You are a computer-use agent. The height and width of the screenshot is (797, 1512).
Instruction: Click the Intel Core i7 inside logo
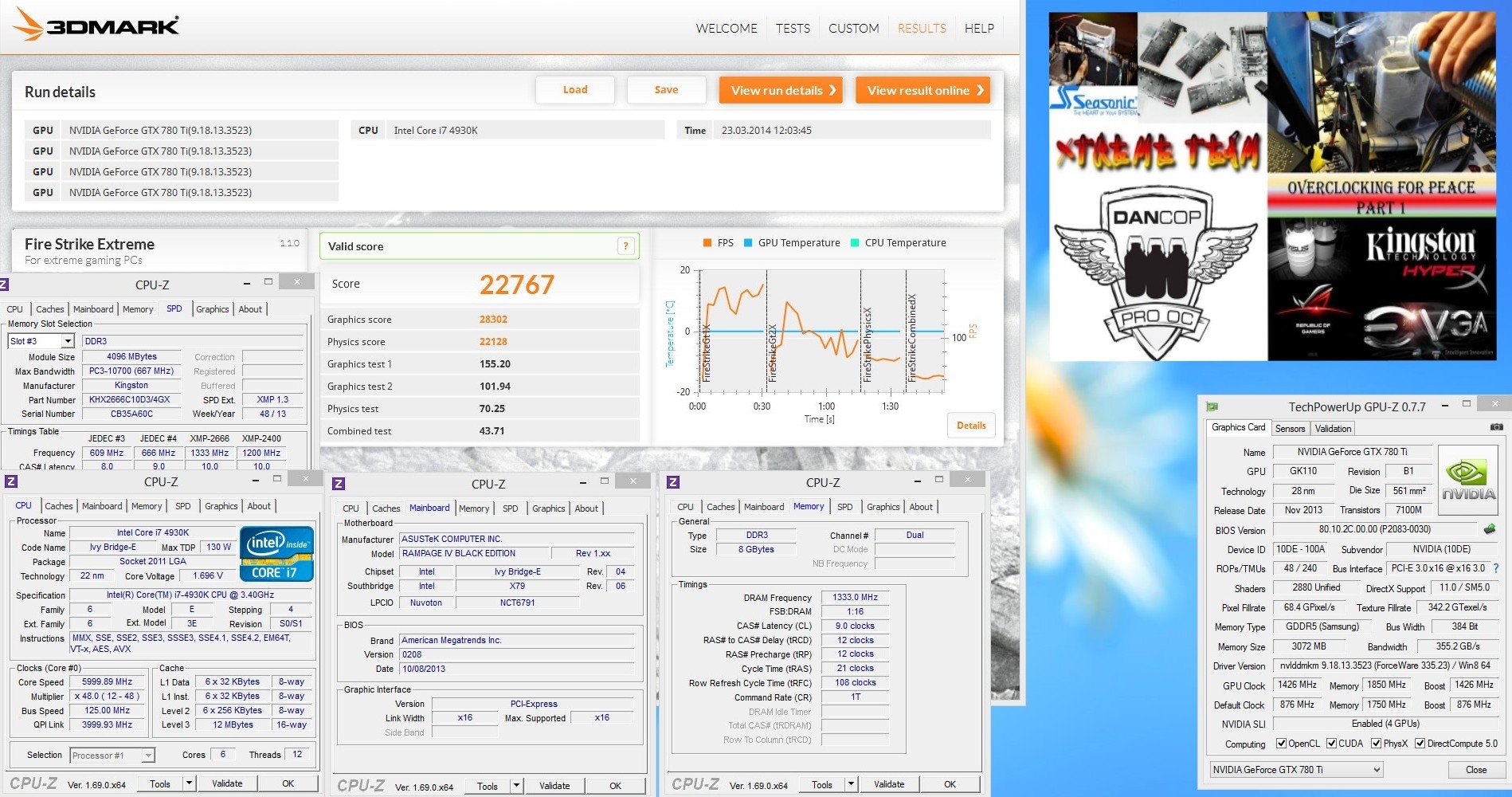point(276,553)
